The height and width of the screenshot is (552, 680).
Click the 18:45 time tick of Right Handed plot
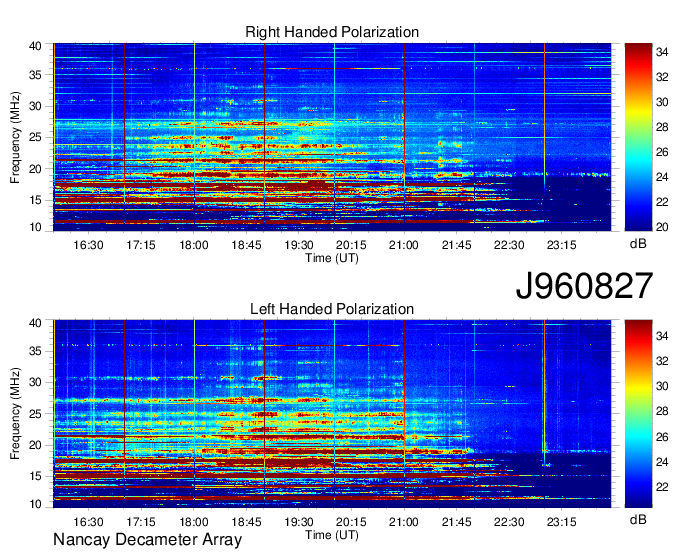click(x=246, y=245)
